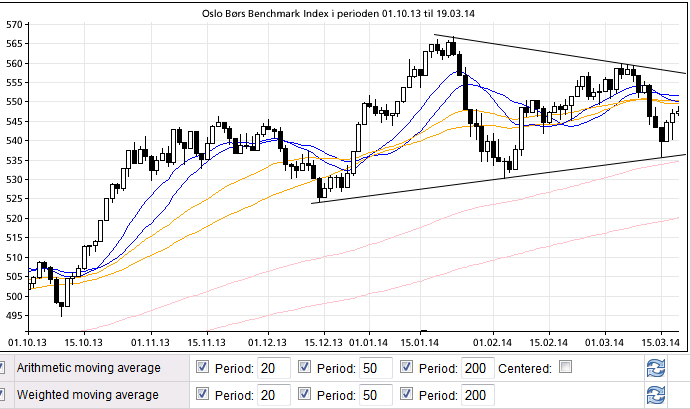Click refresh icon for Weighted moving average
The height and width of the screenshot is (409, 691).
[x=656, y=395]
